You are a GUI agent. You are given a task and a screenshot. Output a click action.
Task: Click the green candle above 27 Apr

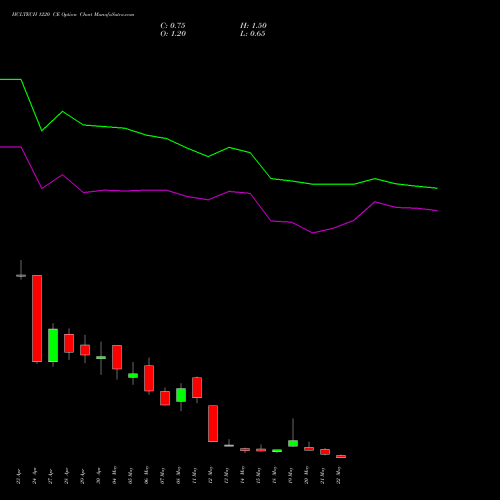point(53,345)
